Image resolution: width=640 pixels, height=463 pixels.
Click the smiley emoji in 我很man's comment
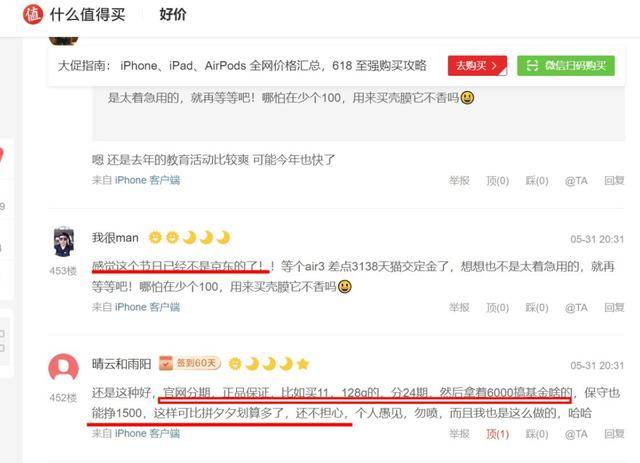[344, 287]
